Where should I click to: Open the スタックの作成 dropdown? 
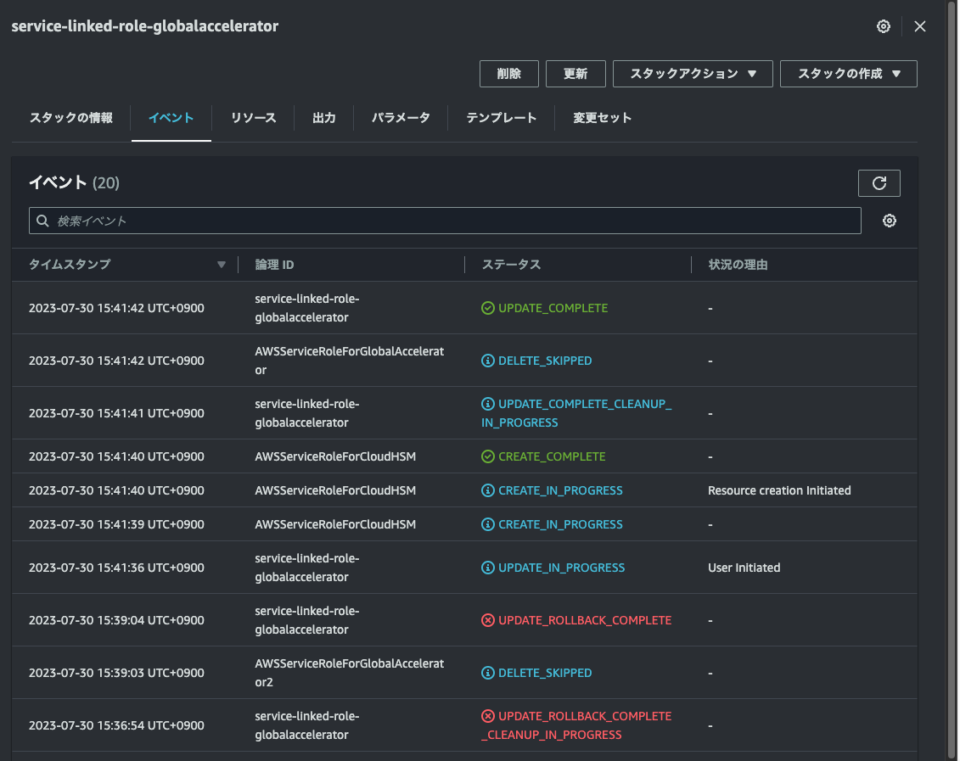pyautogui.click(x=848, y=73)
